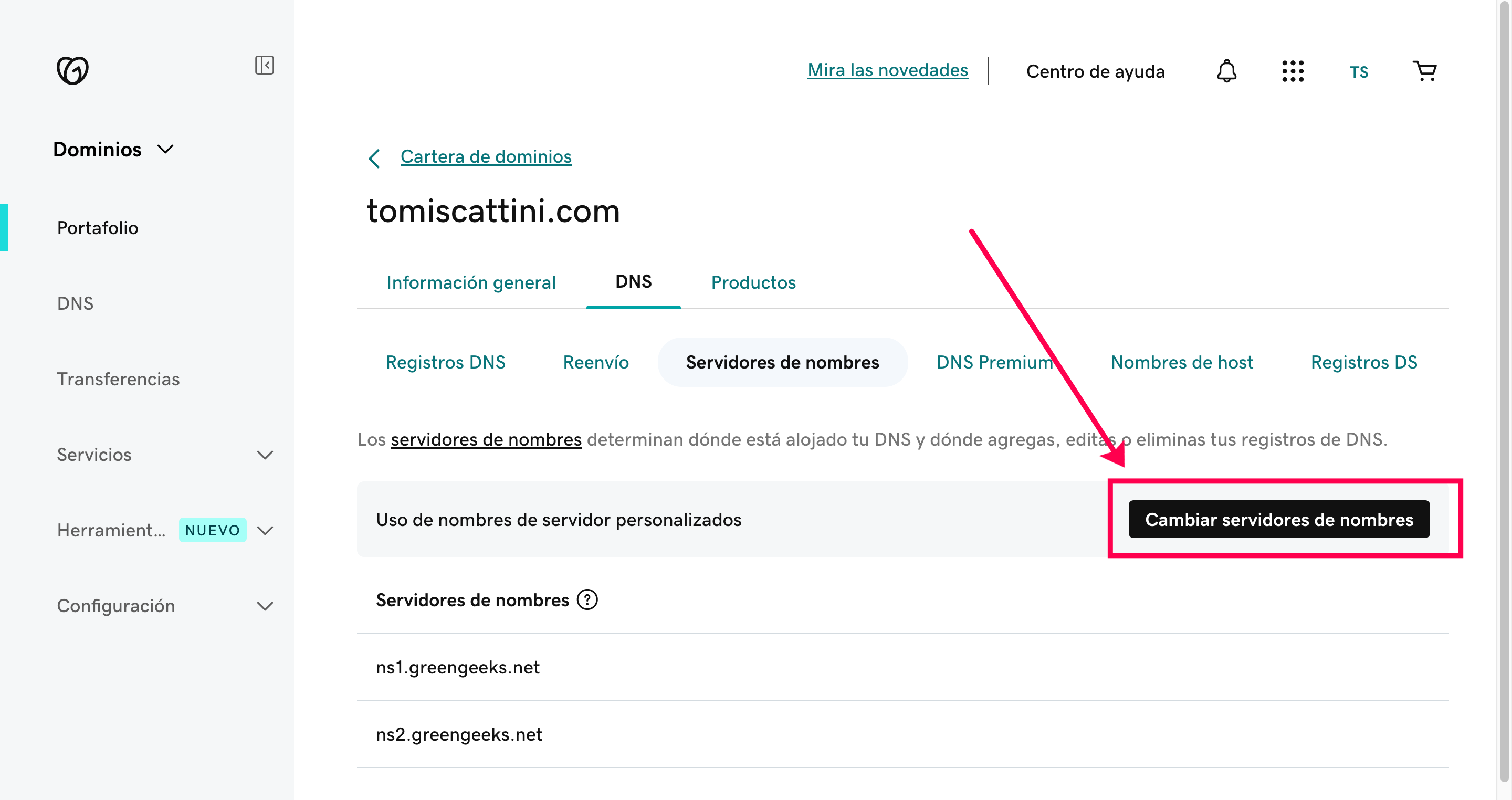The height and width of the screenshot is (800, 1512).
Task: Expand the Configuración sidebar section
Action: [x=265, y=606]
